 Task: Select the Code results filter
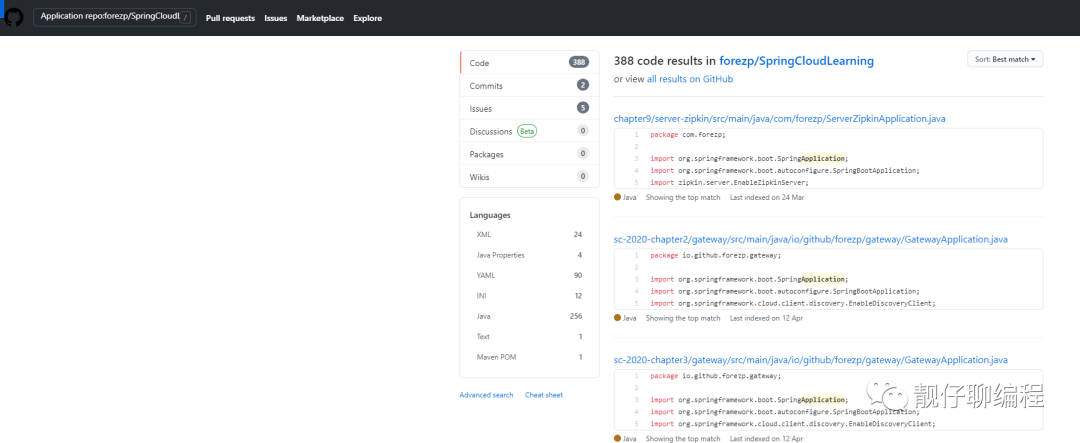[x=529, y=63]
